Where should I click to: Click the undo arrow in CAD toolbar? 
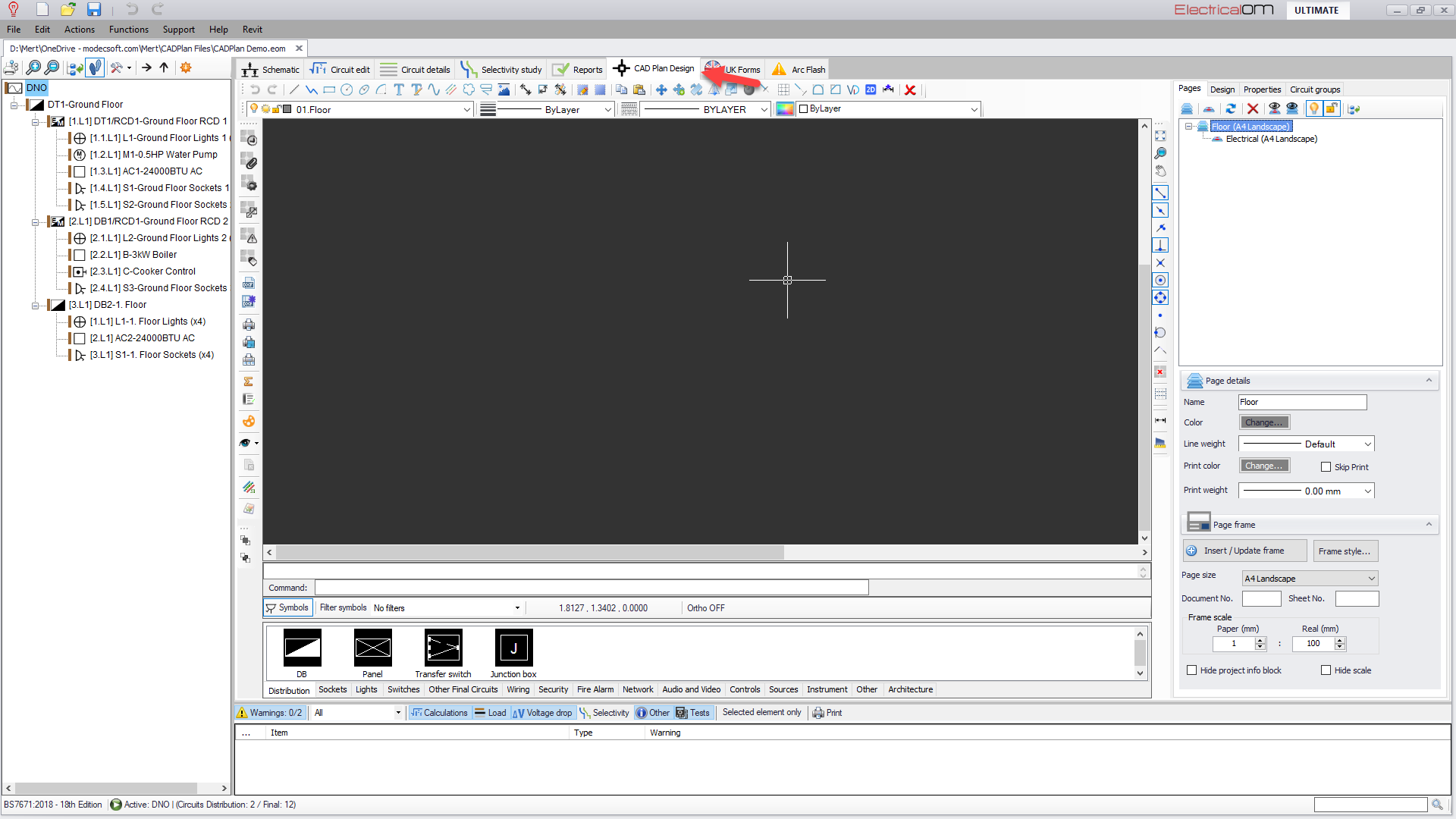[x=255, y=89]
